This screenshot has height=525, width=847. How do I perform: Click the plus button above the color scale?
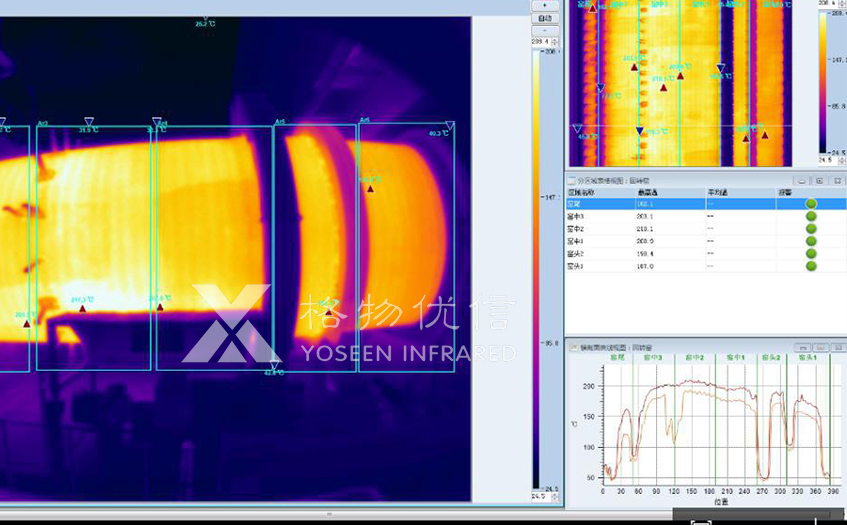pyautogui.click(x=544, y=5)
